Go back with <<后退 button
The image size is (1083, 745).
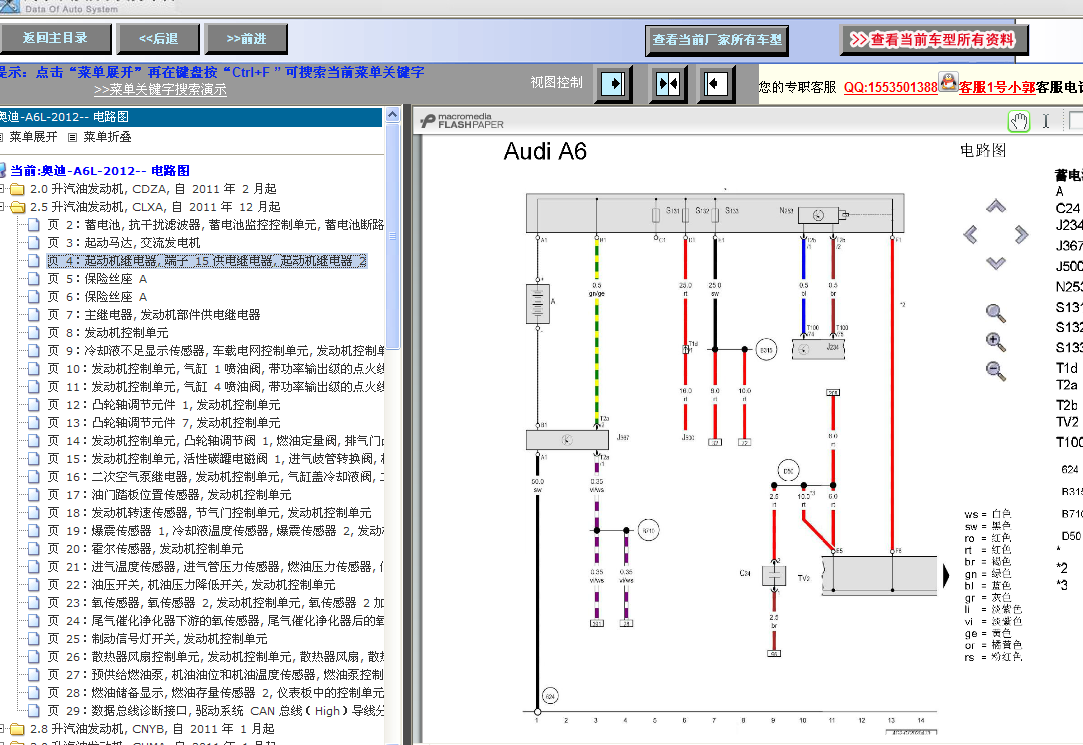click(158, 39)
